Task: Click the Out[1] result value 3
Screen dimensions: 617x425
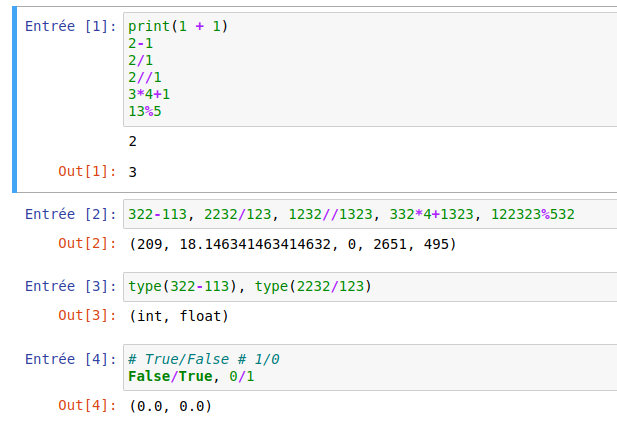Action: [x=133, y=172]
